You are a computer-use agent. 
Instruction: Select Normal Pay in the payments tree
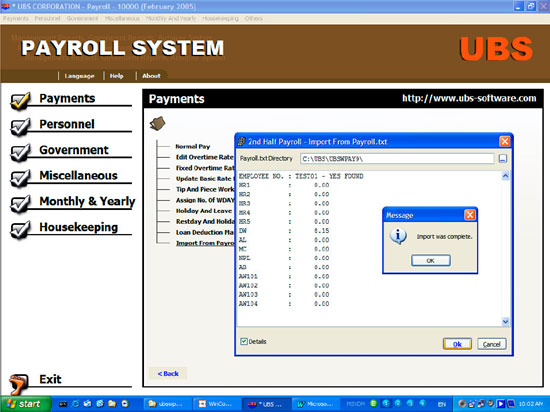(x=193, y=146)
